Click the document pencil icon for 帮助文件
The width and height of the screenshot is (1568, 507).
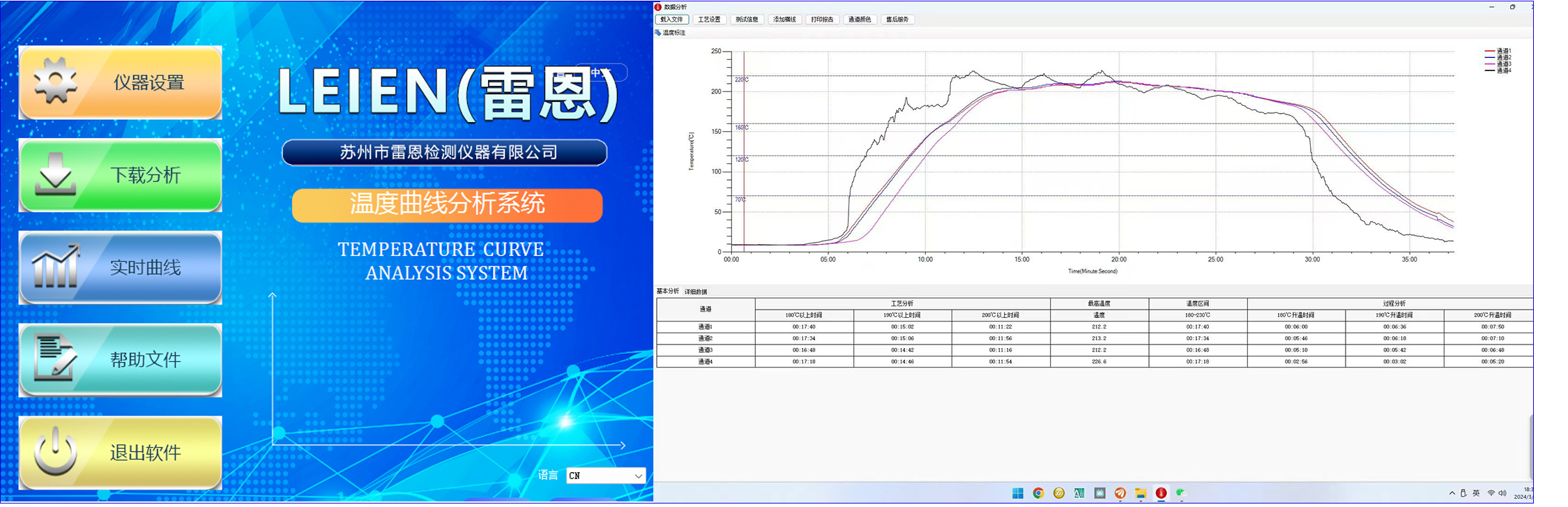pyautogui.click(x=55, y=359)
